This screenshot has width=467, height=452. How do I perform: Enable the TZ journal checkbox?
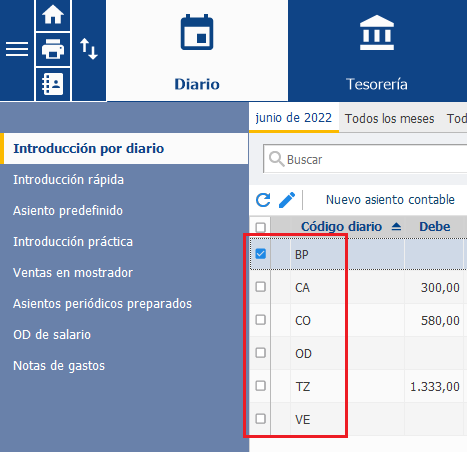(x=260, y=386)
